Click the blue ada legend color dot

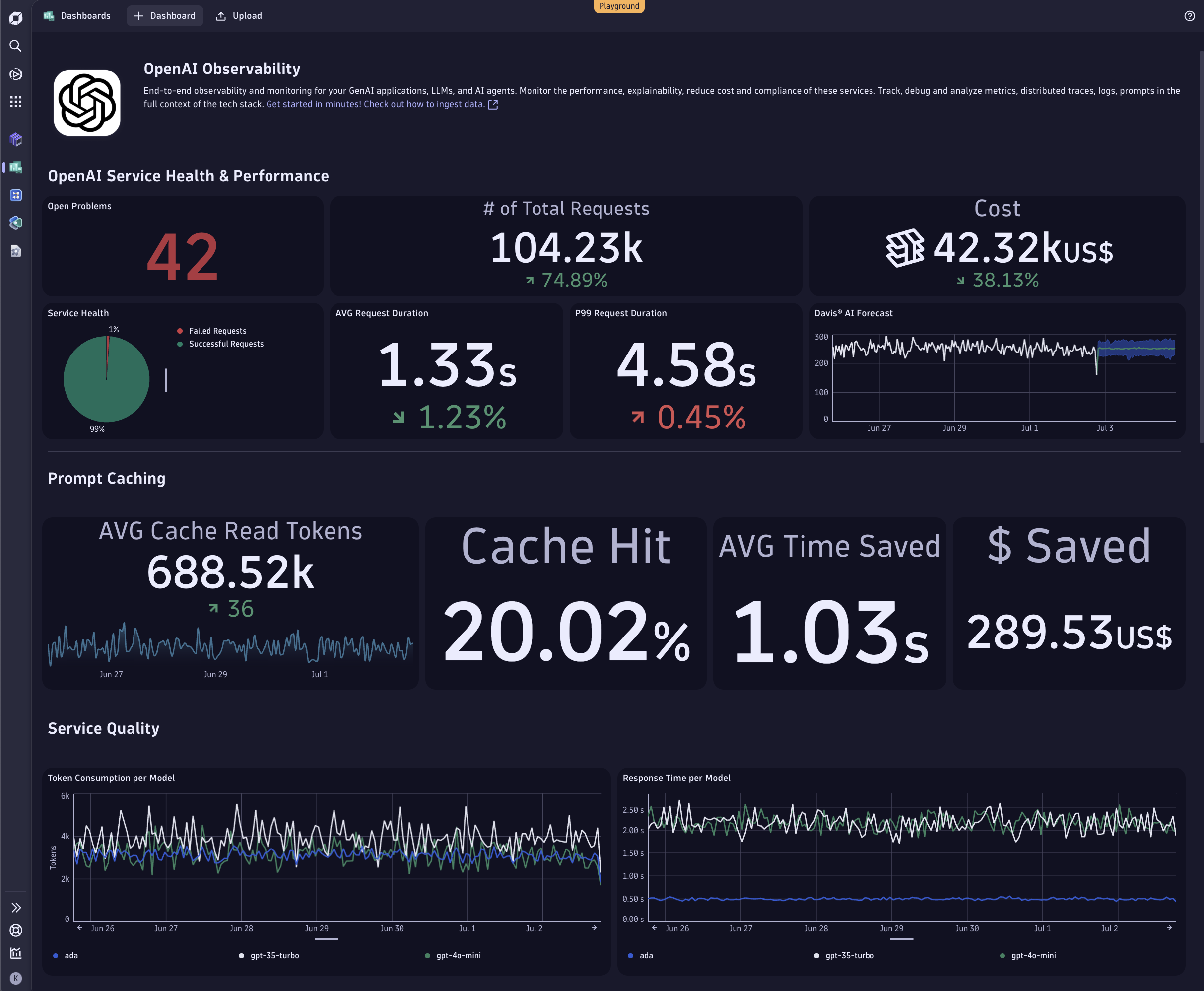tap(56, 955)
